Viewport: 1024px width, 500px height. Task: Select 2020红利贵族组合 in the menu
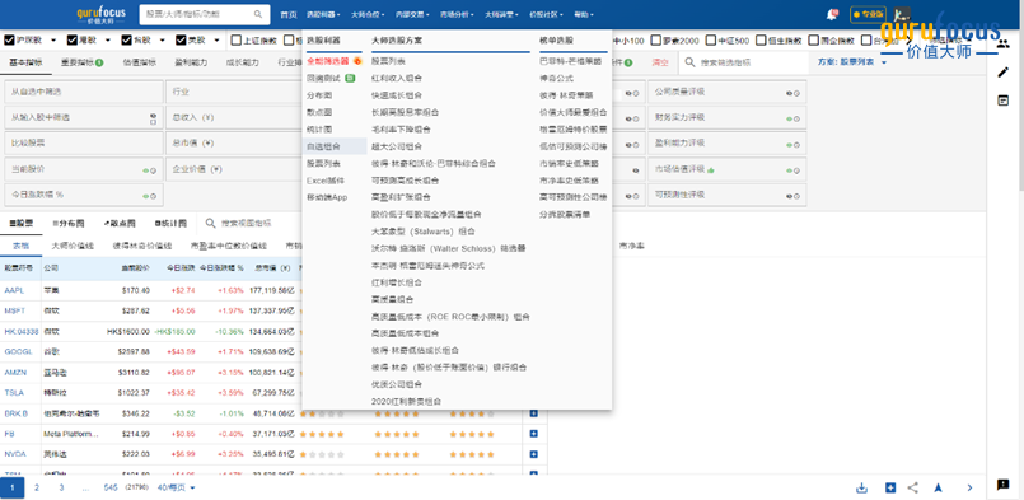pyautogui.click(x=406, y=401)
